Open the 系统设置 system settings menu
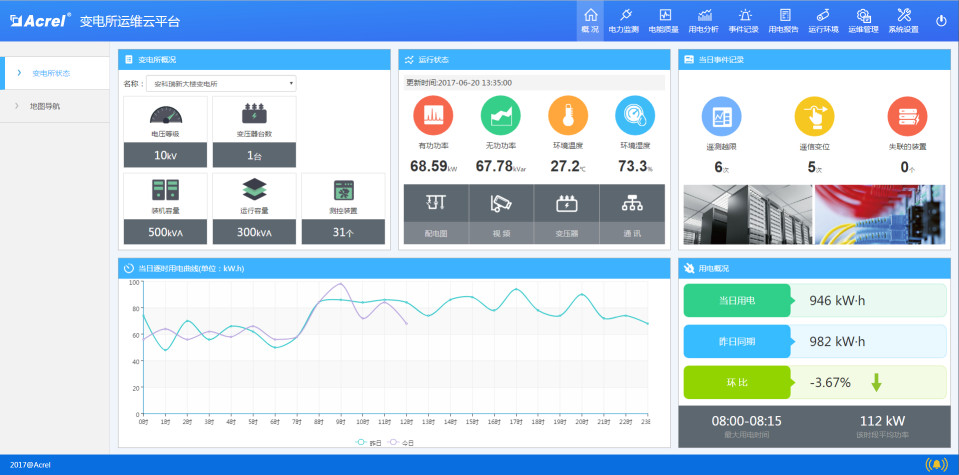The height and width of the screenshot is (475, 959). (x=903, y=20)
